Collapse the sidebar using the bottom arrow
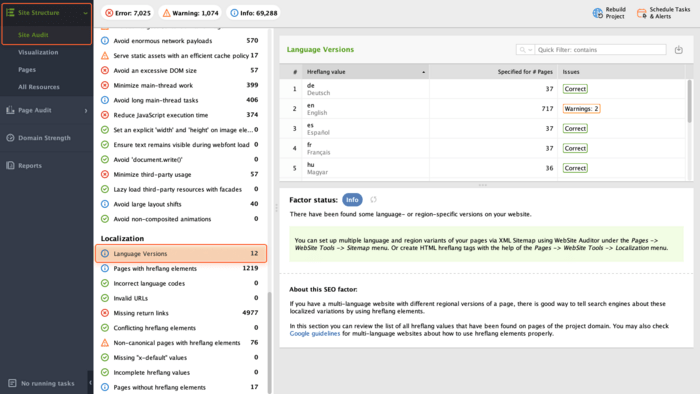The width and height of the screenshot is (700, 394). pos(90,383)
